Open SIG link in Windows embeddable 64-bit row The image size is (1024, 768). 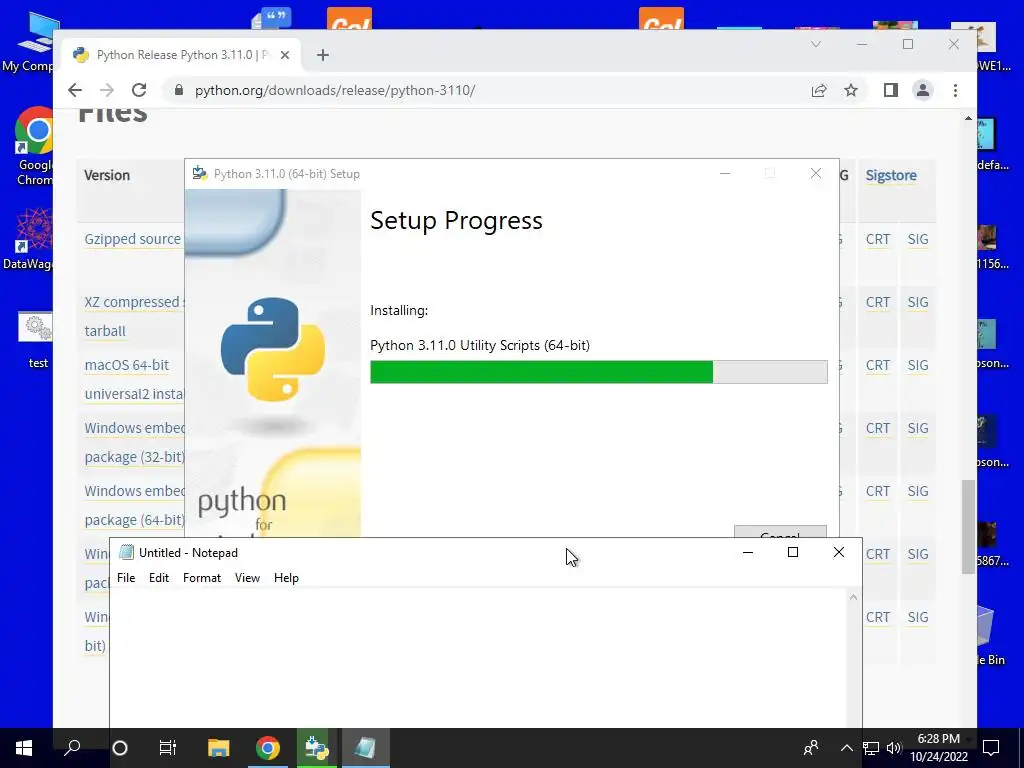click(x=918, y=491)
